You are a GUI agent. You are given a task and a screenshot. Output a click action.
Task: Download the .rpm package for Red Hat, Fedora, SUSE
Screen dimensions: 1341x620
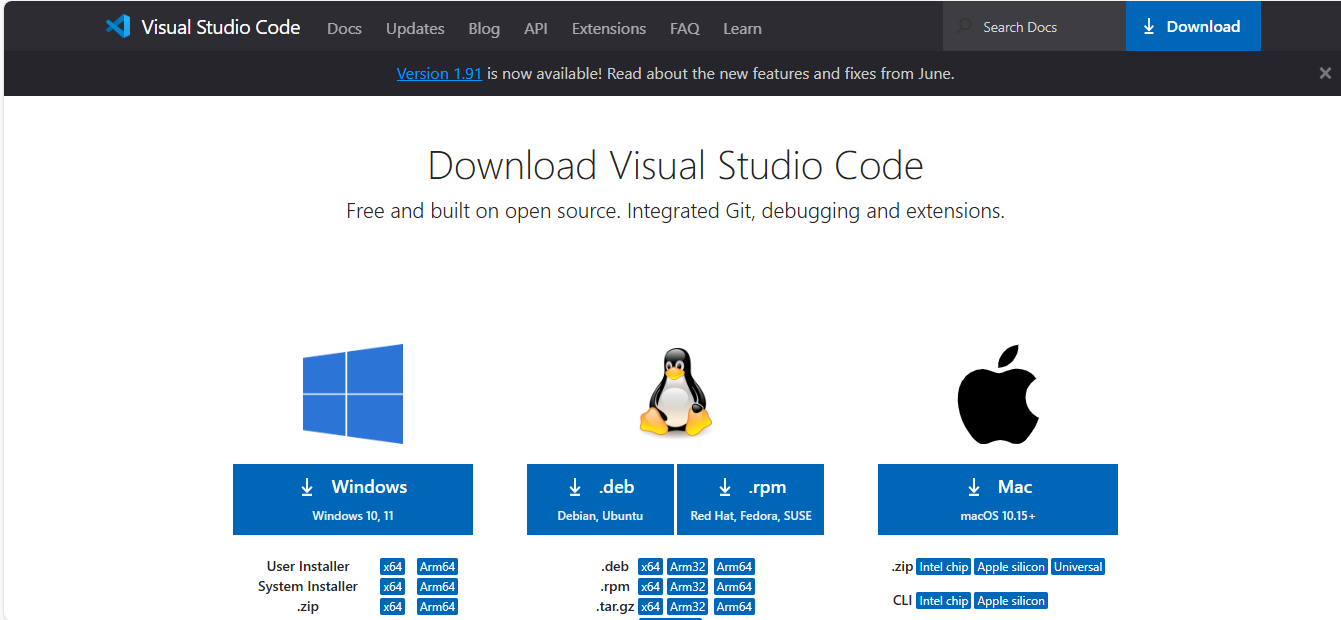click(751, 499)
